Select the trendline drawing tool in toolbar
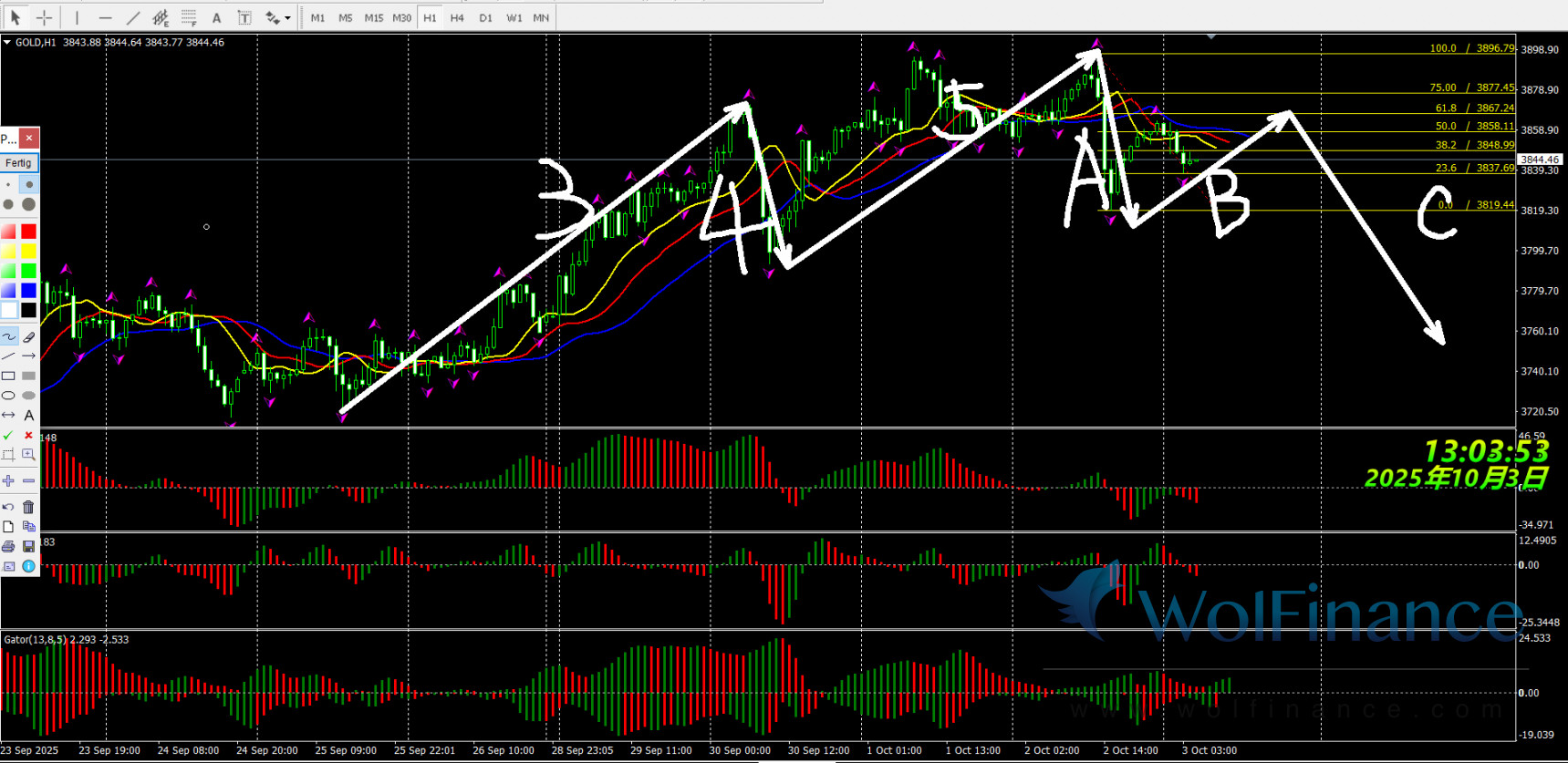This screenshot has height=763, width=1568. [133, 17]
